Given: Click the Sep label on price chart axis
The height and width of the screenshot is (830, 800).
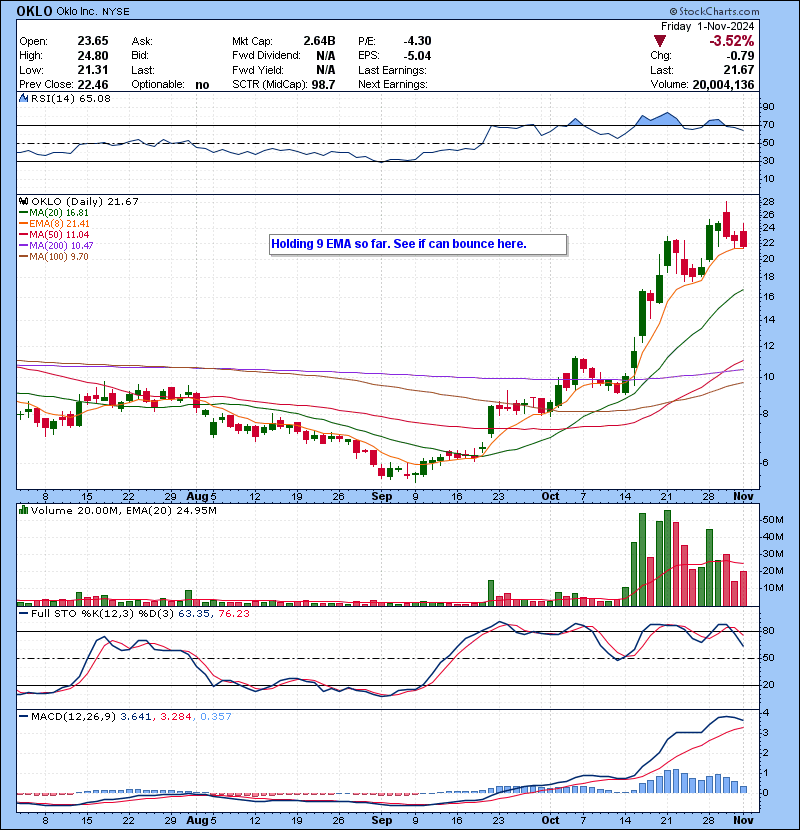Looking at the screenshot, I should pyautogui.click(x=381, y=496).
